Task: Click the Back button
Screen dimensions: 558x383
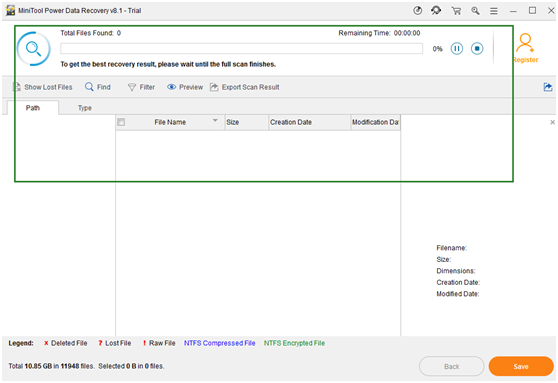Action: [451, 366]
